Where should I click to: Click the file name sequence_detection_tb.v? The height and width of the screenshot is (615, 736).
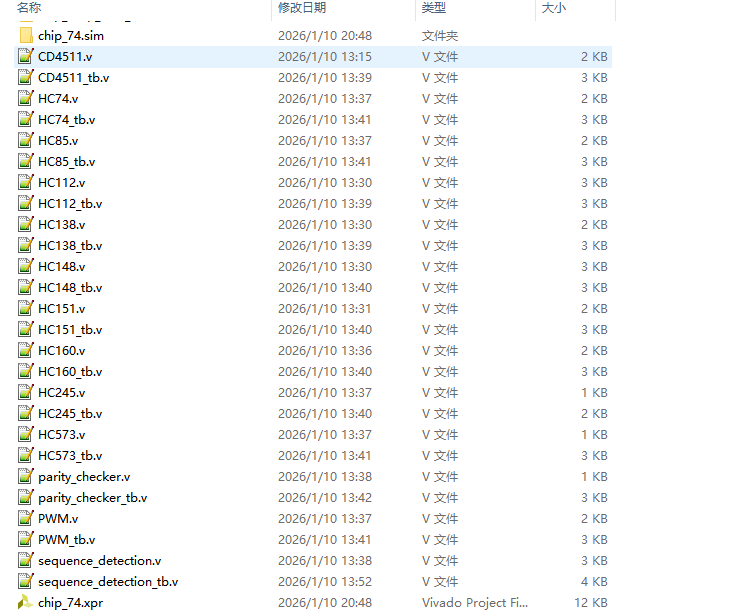point(108,582)
